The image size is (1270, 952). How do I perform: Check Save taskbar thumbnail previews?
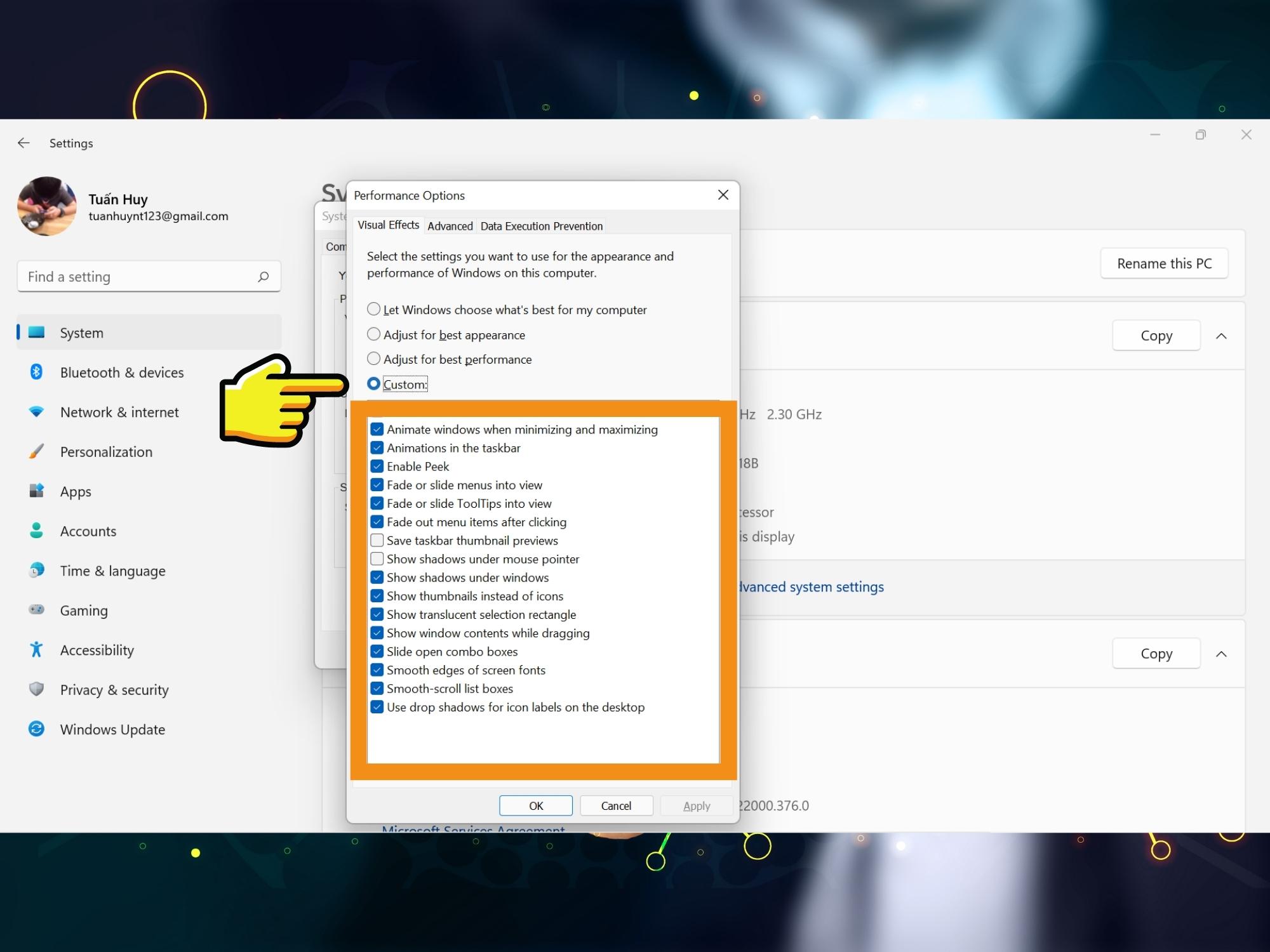[377, 540]
